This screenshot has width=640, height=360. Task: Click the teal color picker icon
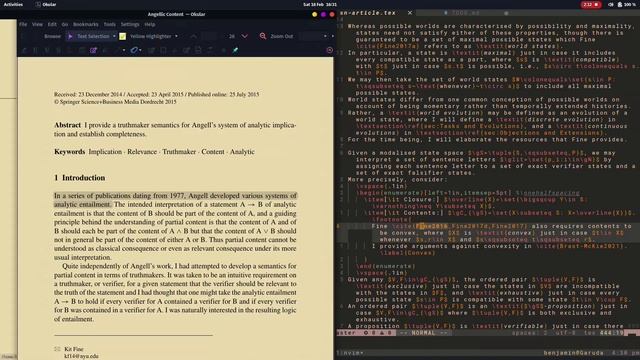(235, 50)
